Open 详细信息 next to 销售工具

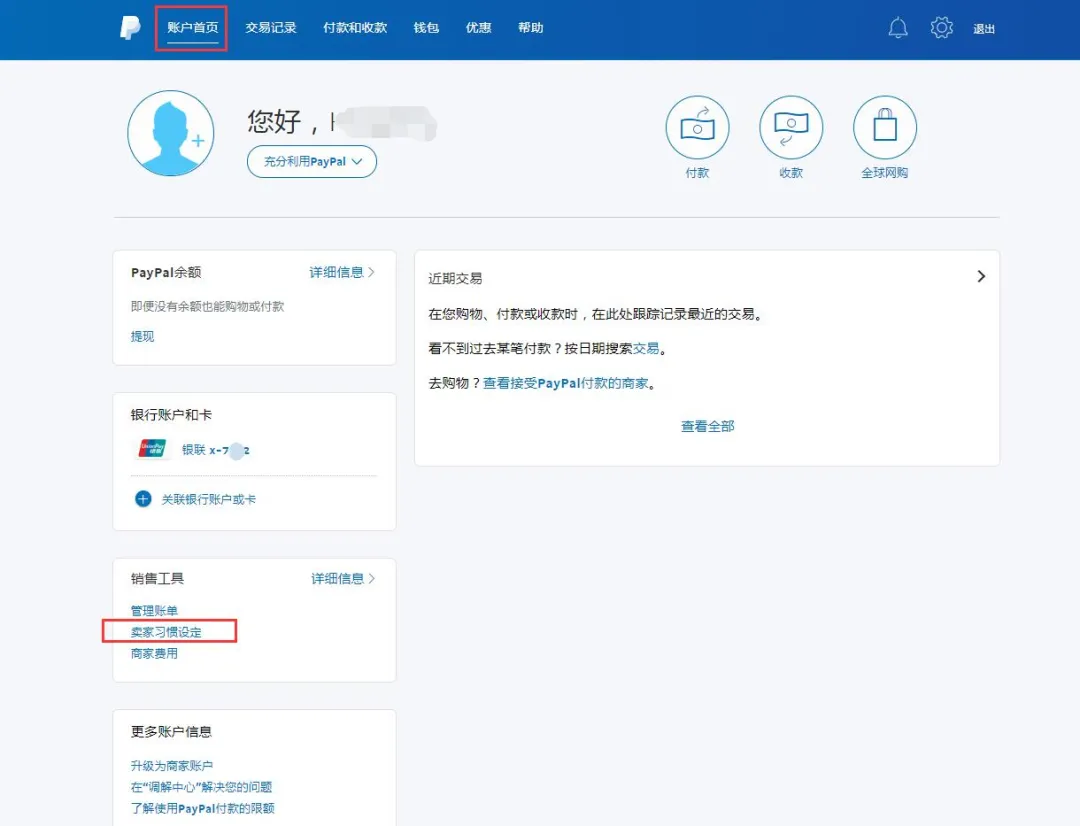(338, 578)
